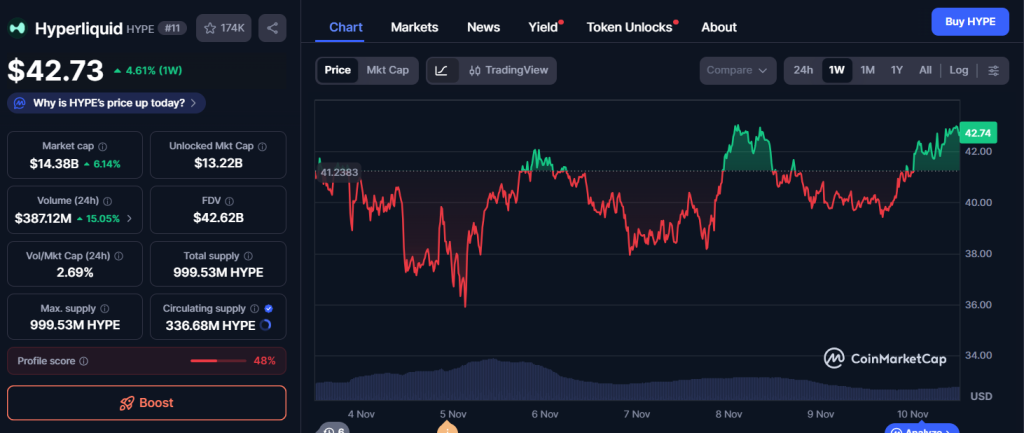Viewport: 1024px width, 433px height.
Task: Click the Profile score progress bar
Action: pos(218,361)
